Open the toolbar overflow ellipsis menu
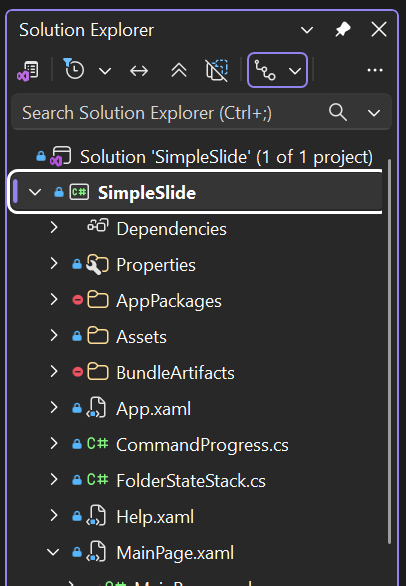 375,70
